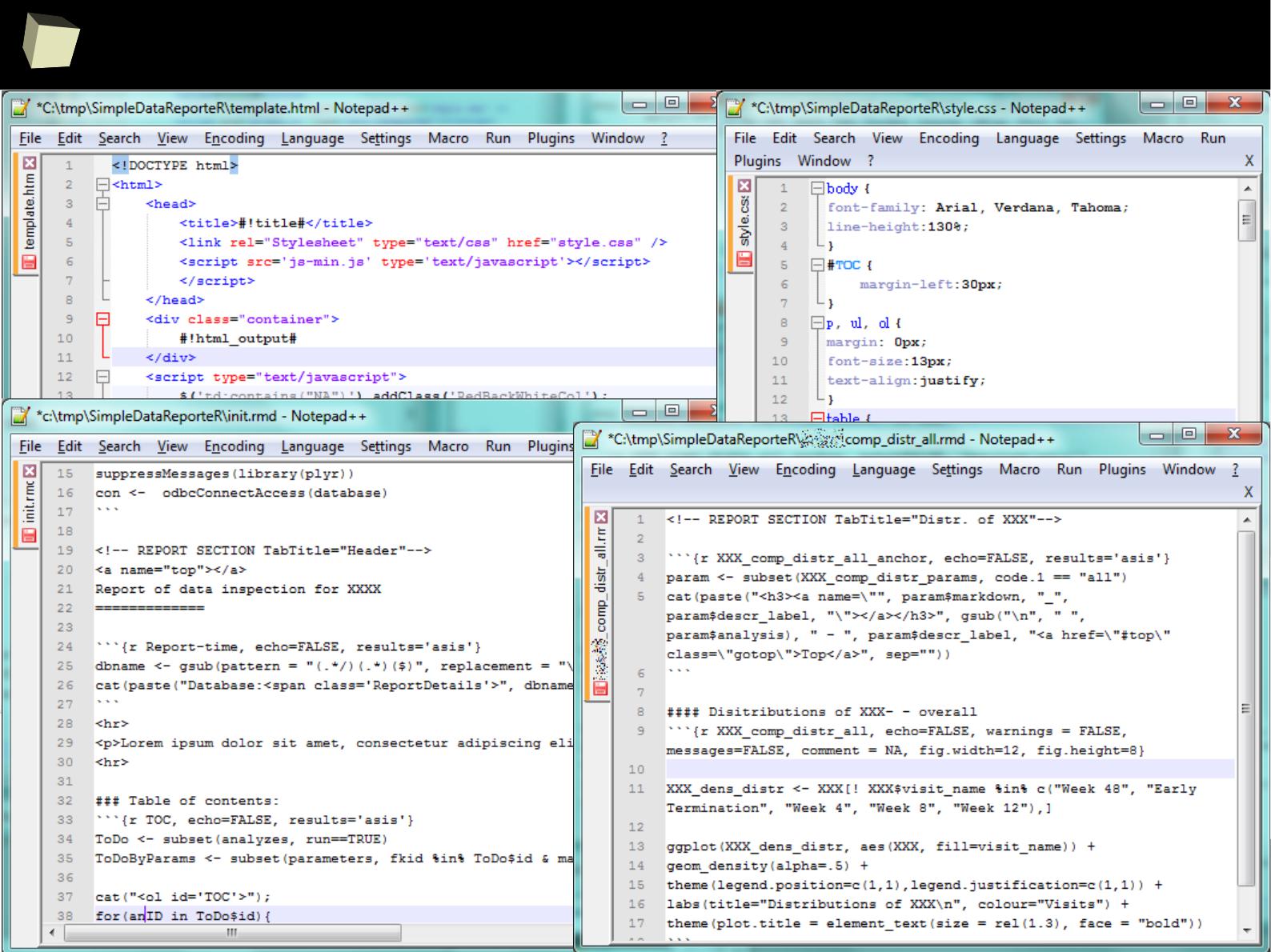The width and height of the screenshot is (1271, 952).
Task: Maximize the style.css Notepad++ window
Action: pyautogui.click(x=1189, y=103)
